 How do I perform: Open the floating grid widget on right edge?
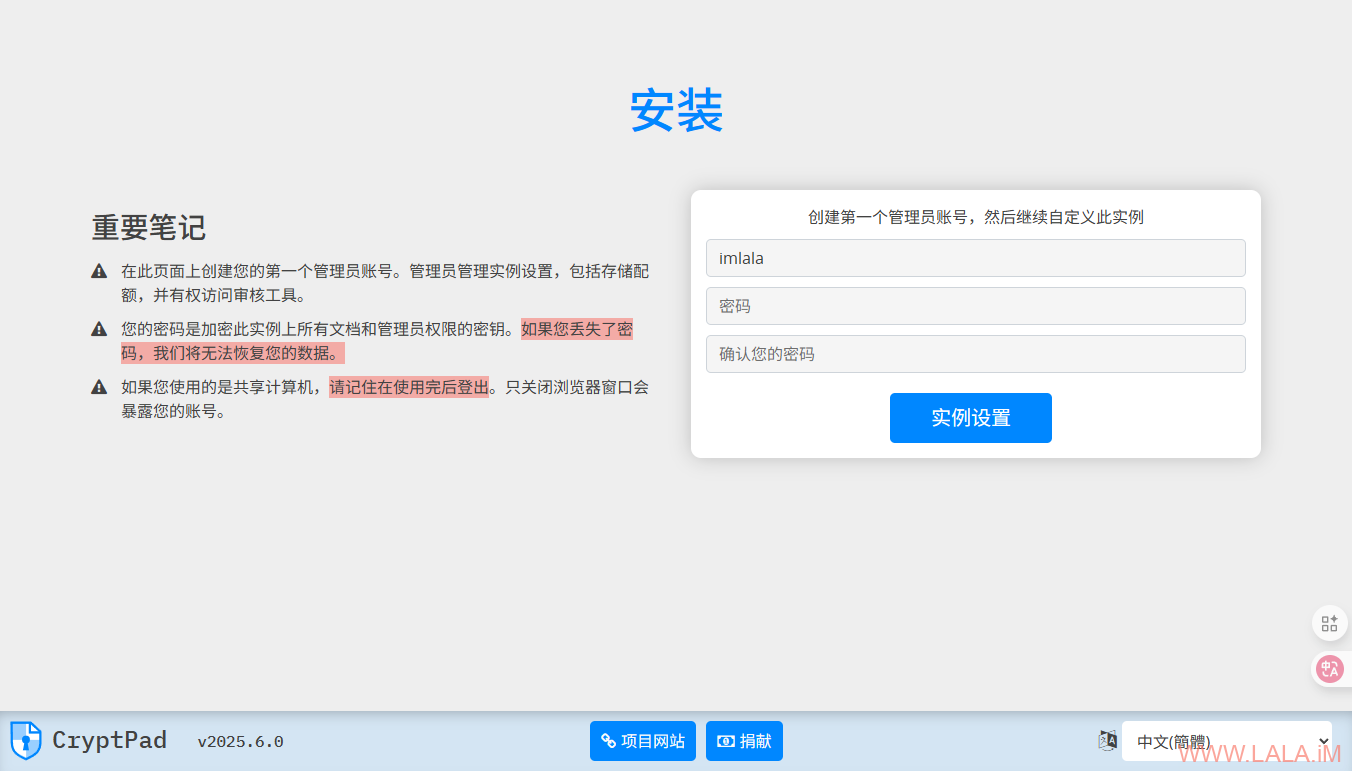pos(1330,624)
